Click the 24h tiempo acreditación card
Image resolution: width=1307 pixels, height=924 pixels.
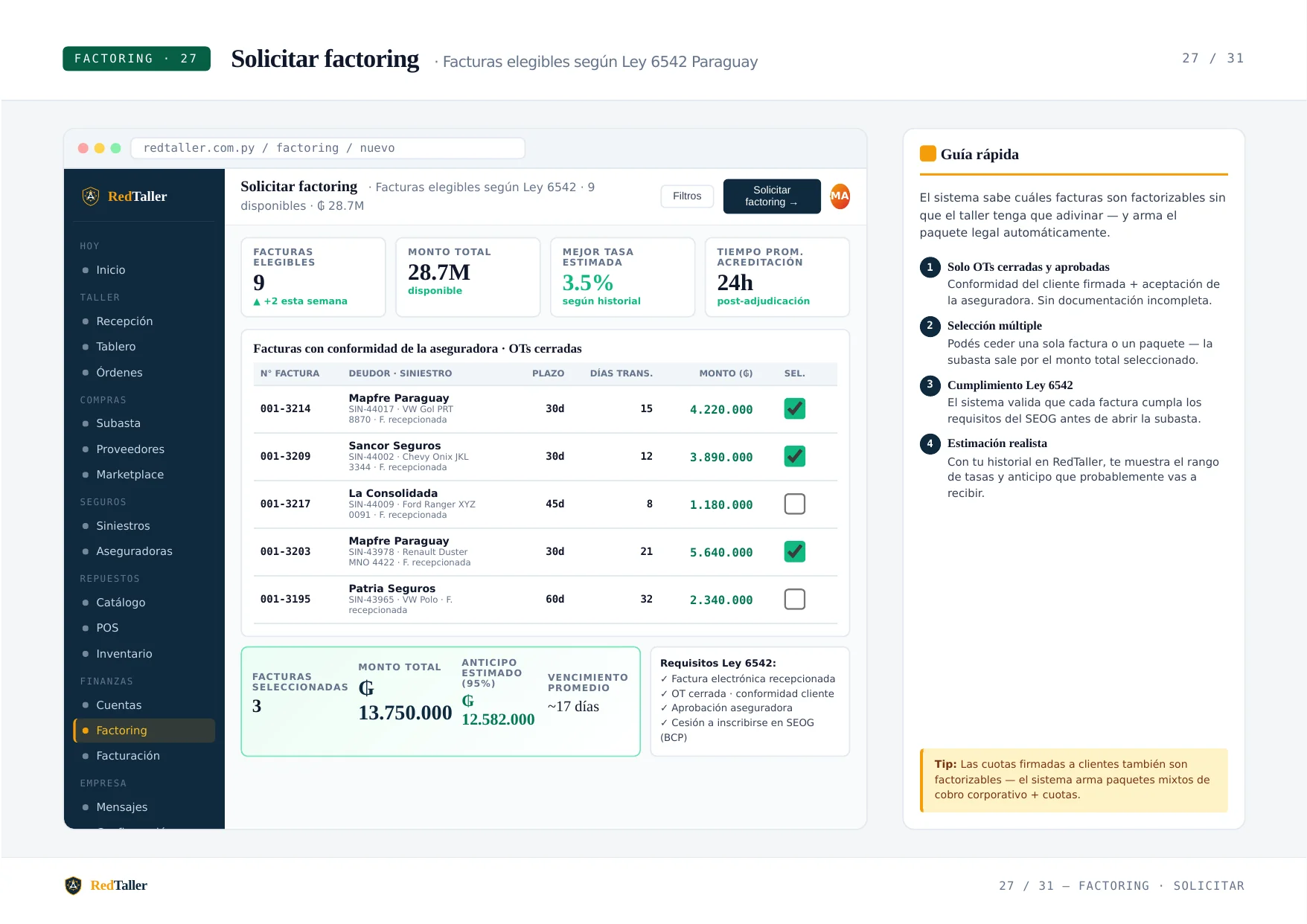pos(777,277)
